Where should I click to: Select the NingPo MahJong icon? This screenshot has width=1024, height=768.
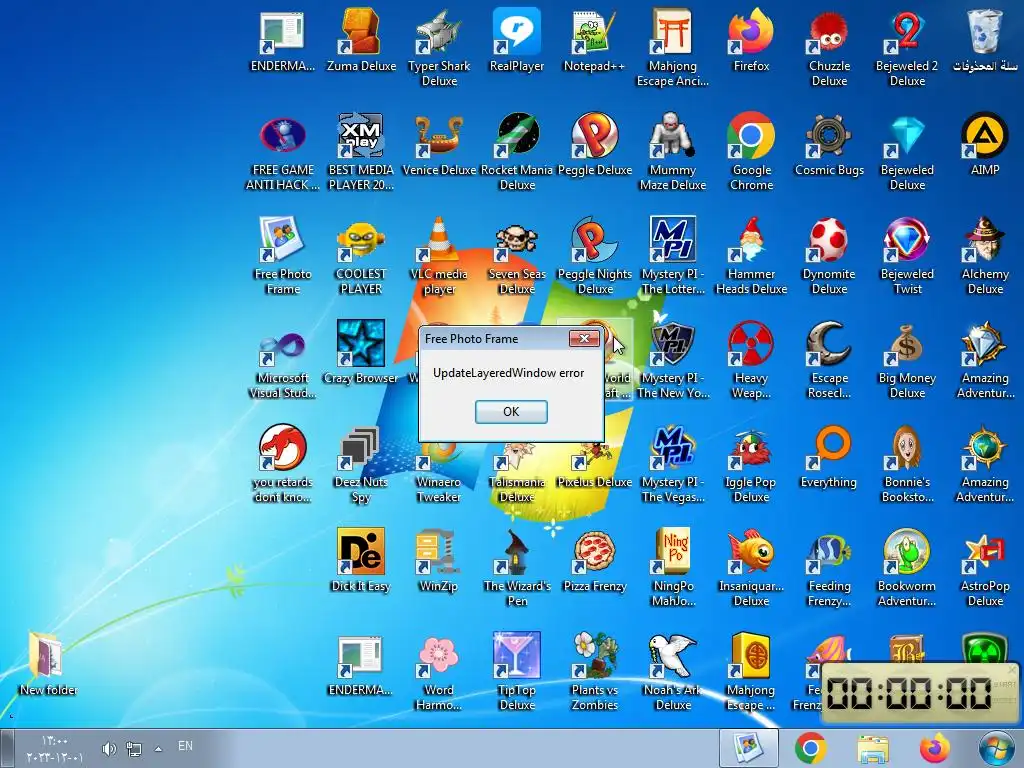(x=673, y=567)
